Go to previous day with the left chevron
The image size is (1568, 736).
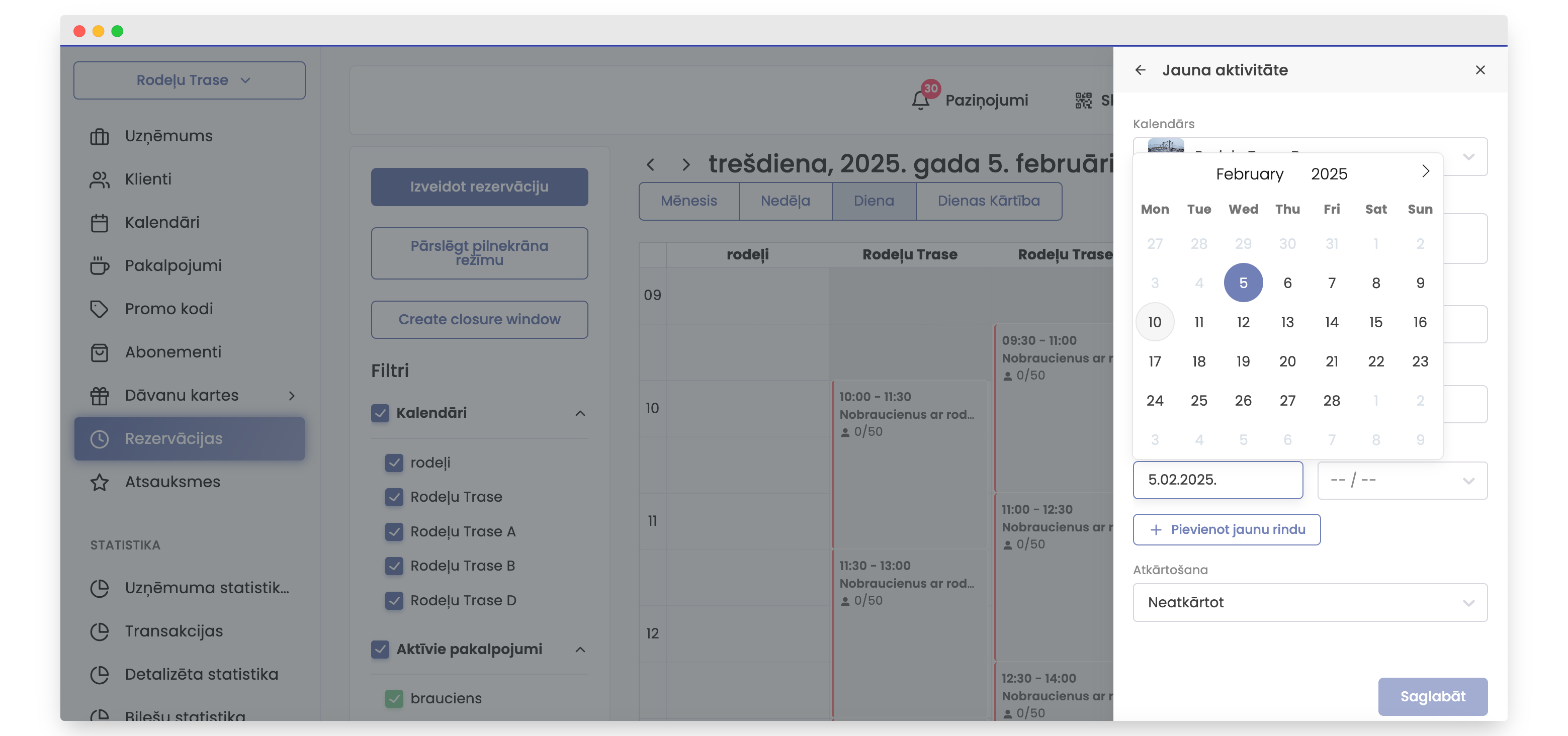click(x=651, y=164)
